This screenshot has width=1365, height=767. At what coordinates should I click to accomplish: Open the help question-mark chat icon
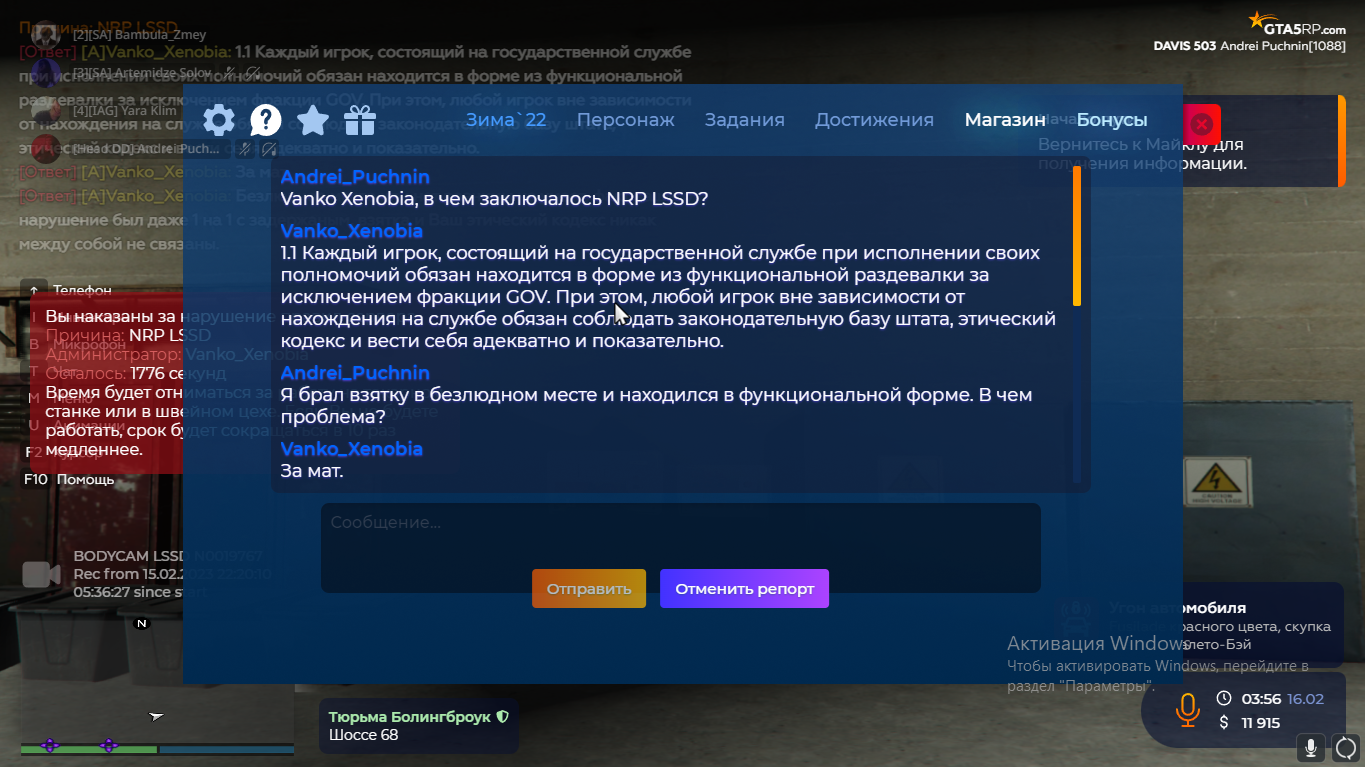(x=265, y=120)
